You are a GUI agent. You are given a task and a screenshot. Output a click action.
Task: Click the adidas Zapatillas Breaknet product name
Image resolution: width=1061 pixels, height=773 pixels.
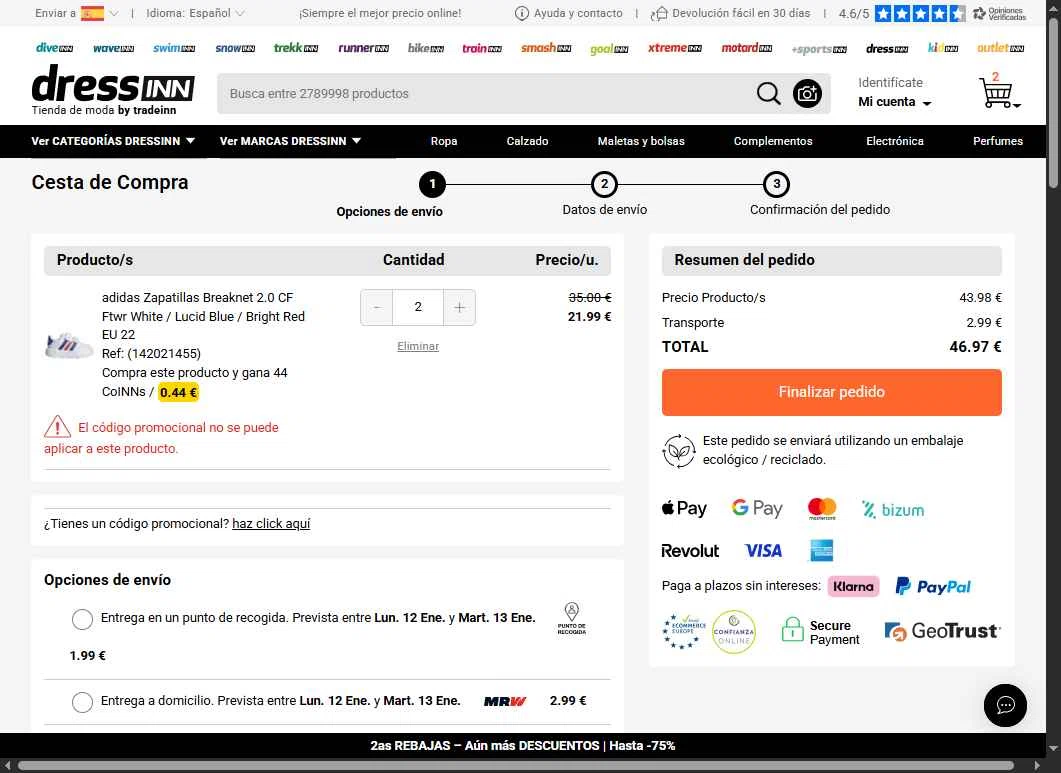(197, 297)
